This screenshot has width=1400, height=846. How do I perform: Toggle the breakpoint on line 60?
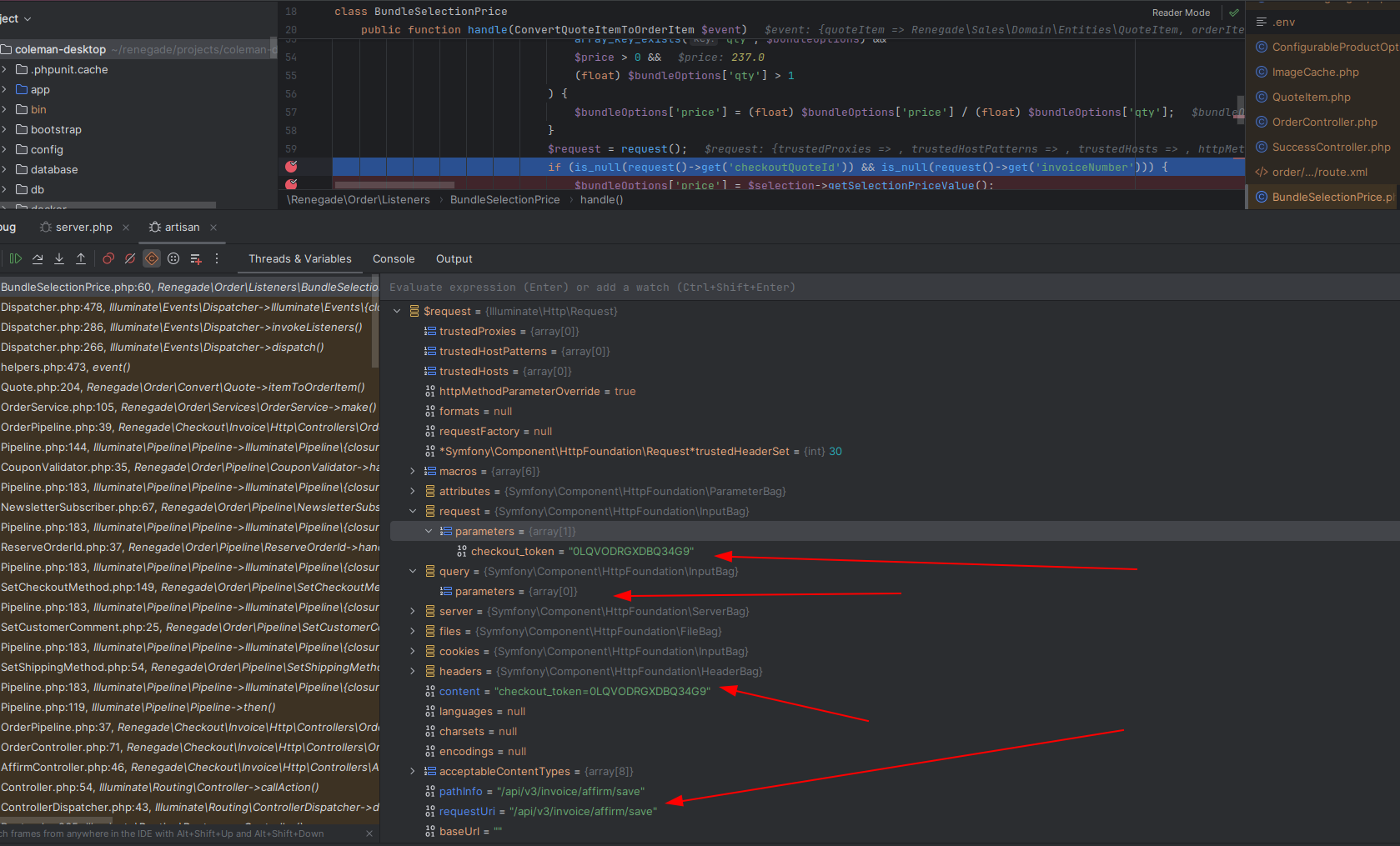[291, 167]
